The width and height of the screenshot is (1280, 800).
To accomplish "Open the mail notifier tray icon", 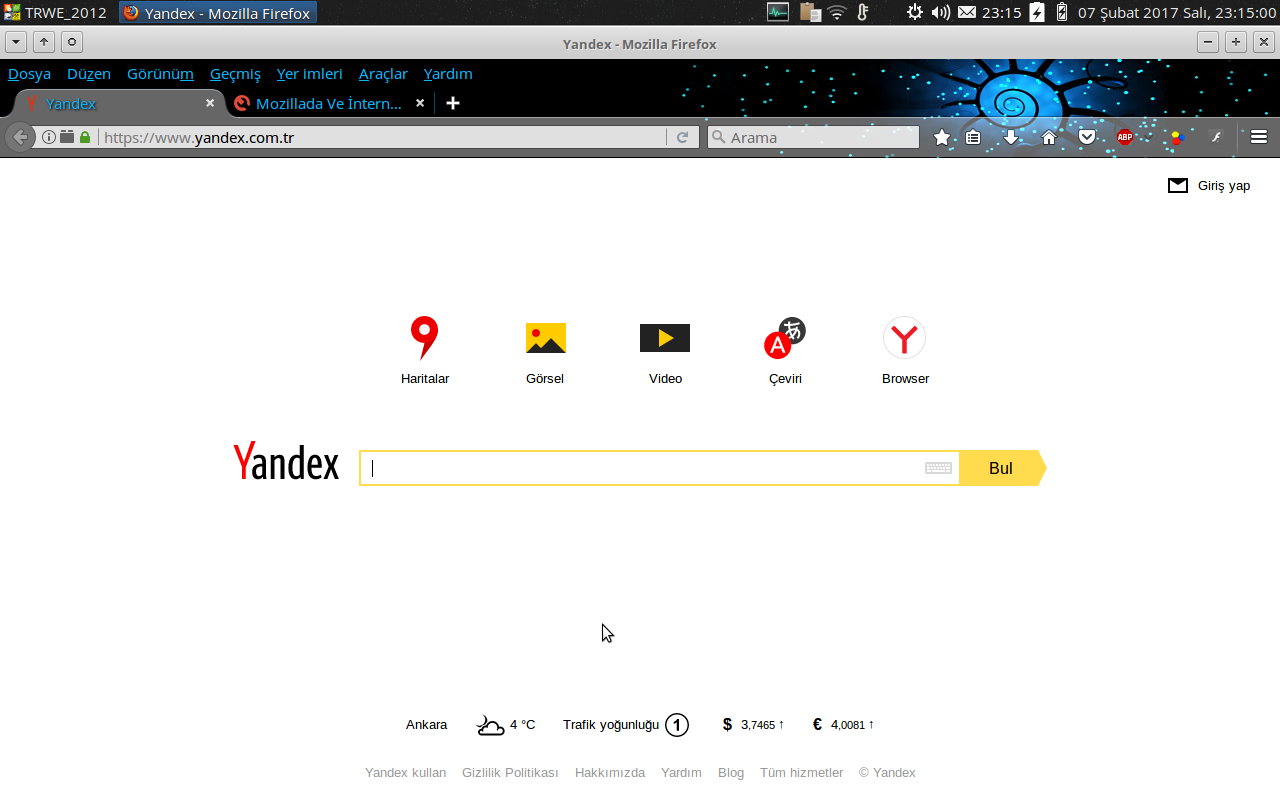I will (x=967, y=13).
